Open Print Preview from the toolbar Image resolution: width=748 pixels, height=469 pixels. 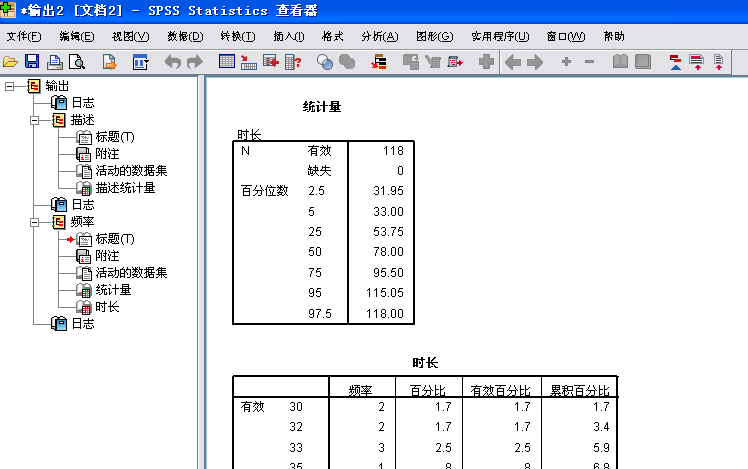pos(76,62)
